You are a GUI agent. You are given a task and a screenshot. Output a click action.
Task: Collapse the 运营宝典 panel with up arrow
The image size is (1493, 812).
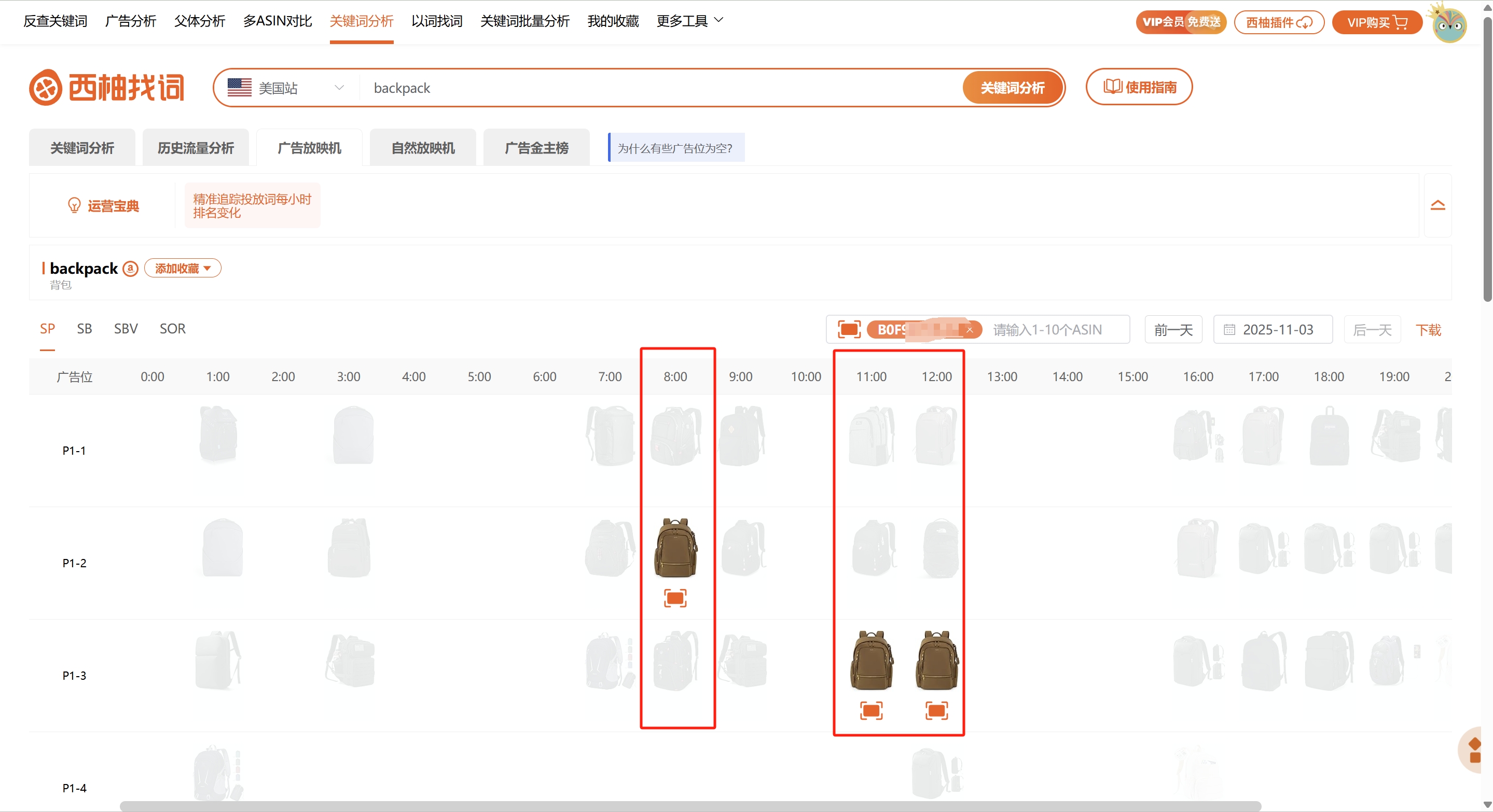point(1437,206)
